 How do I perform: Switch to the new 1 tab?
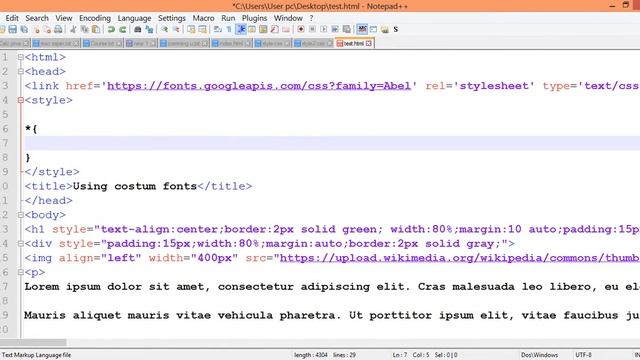(140, 43)
